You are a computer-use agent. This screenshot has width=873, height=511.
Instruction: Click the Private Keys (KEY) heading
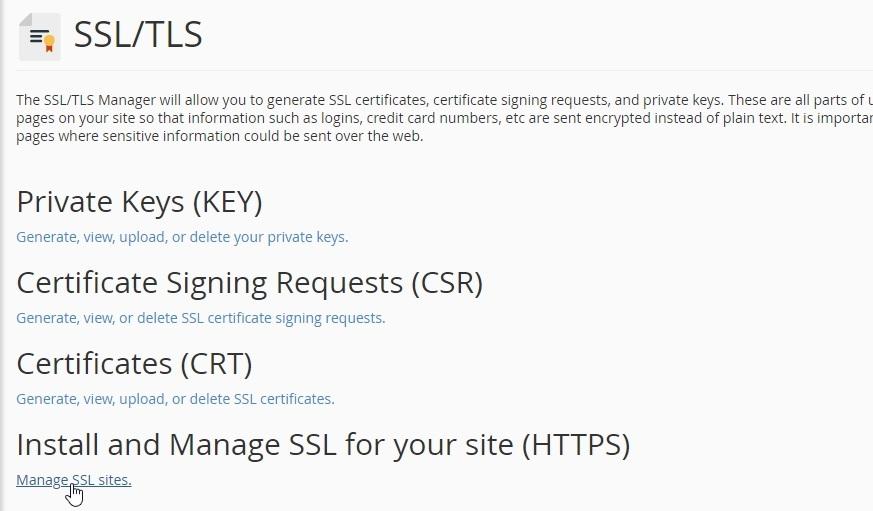point(139,202)
